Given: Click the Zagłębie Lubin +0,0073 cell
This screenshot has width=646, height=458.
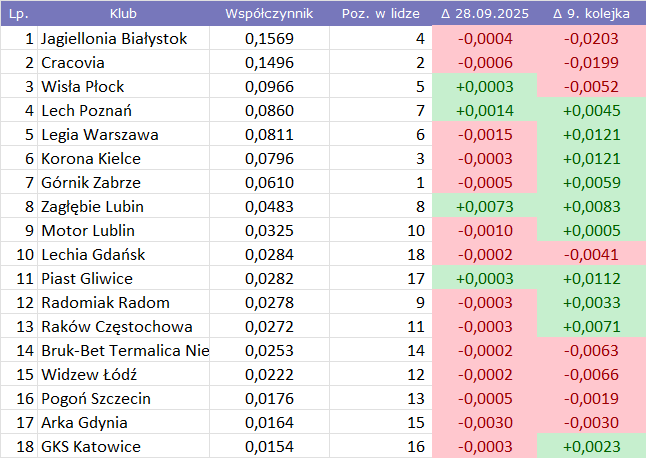Looking at the screenshot, I should point(484,207).
